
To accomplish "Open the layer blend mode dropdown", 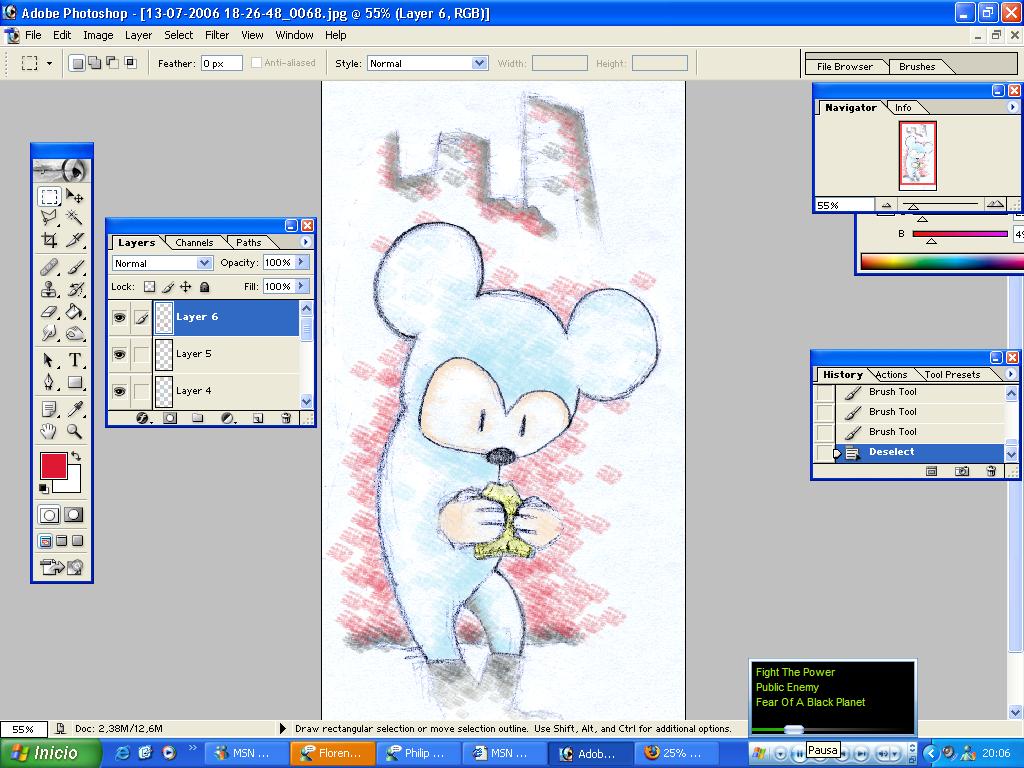I will click(204, 263).
